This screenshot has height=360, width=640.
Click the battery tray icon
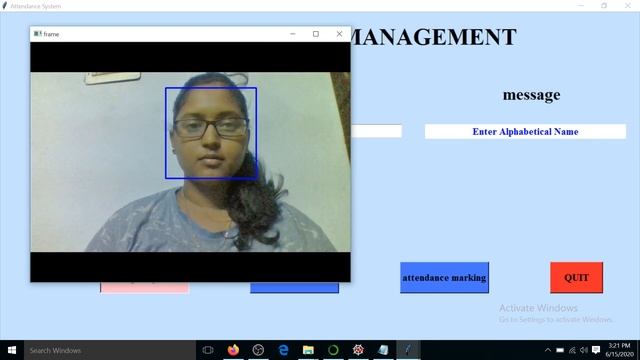[560, 350]
